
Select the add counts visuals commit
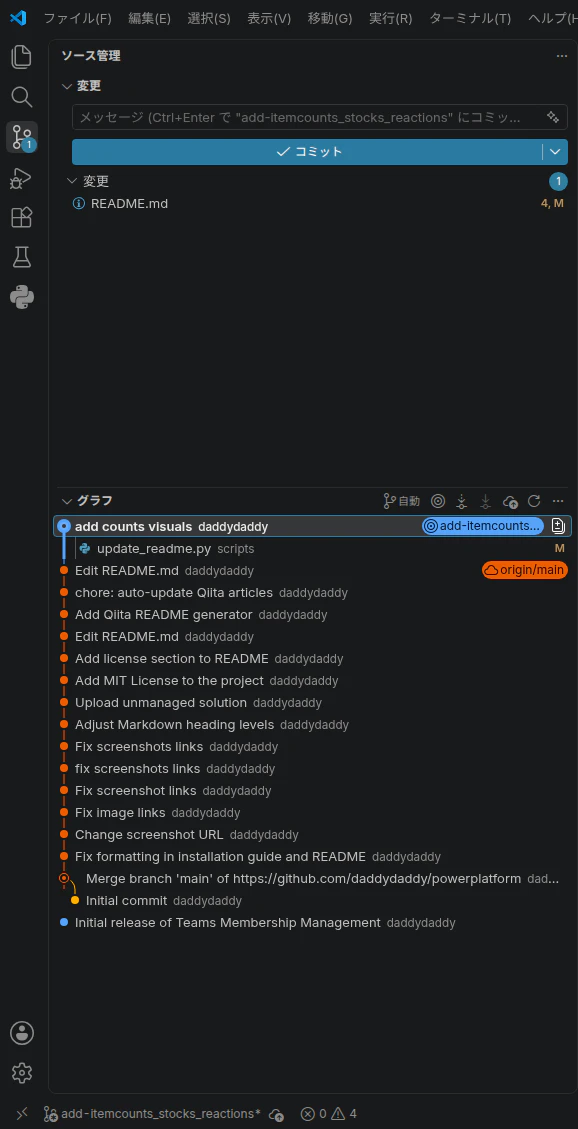coord(312,526)
